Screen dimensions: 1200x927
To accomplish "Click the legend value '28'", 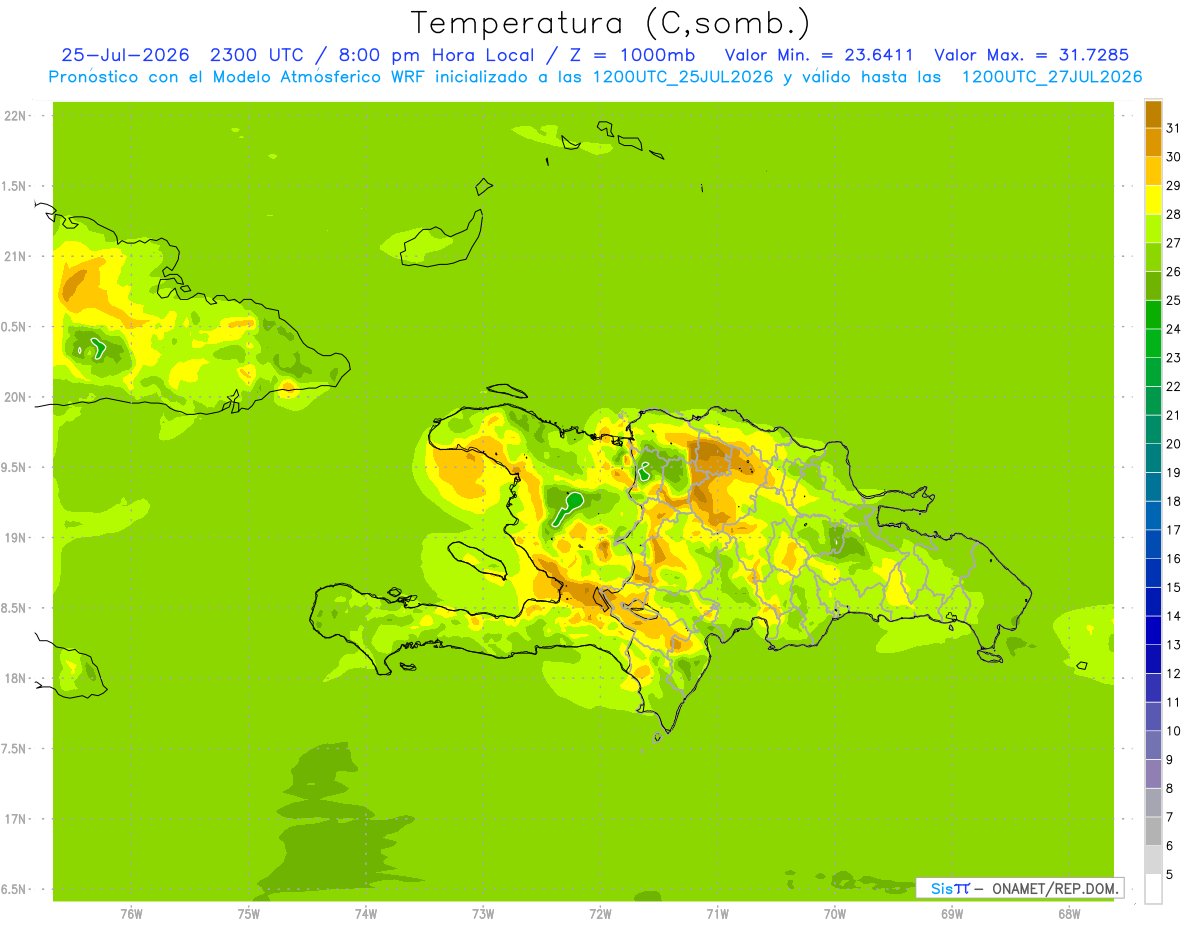I will pyautogui.click(x=1173, y=214).
